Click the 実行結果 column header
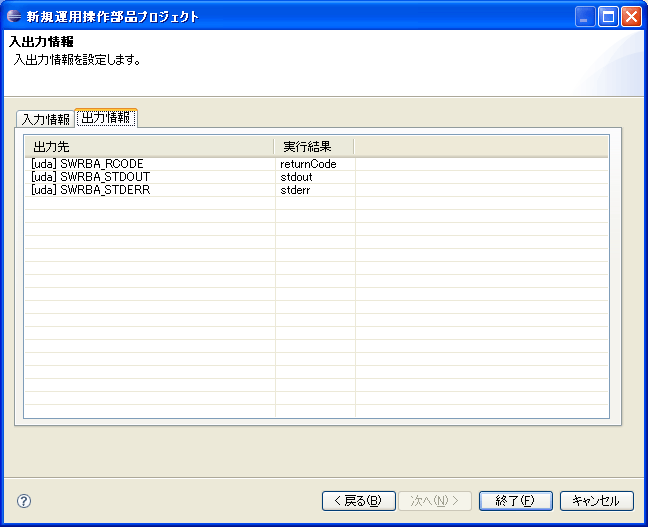The width and height of the screenshot is (648, 527). pos(314,147)
